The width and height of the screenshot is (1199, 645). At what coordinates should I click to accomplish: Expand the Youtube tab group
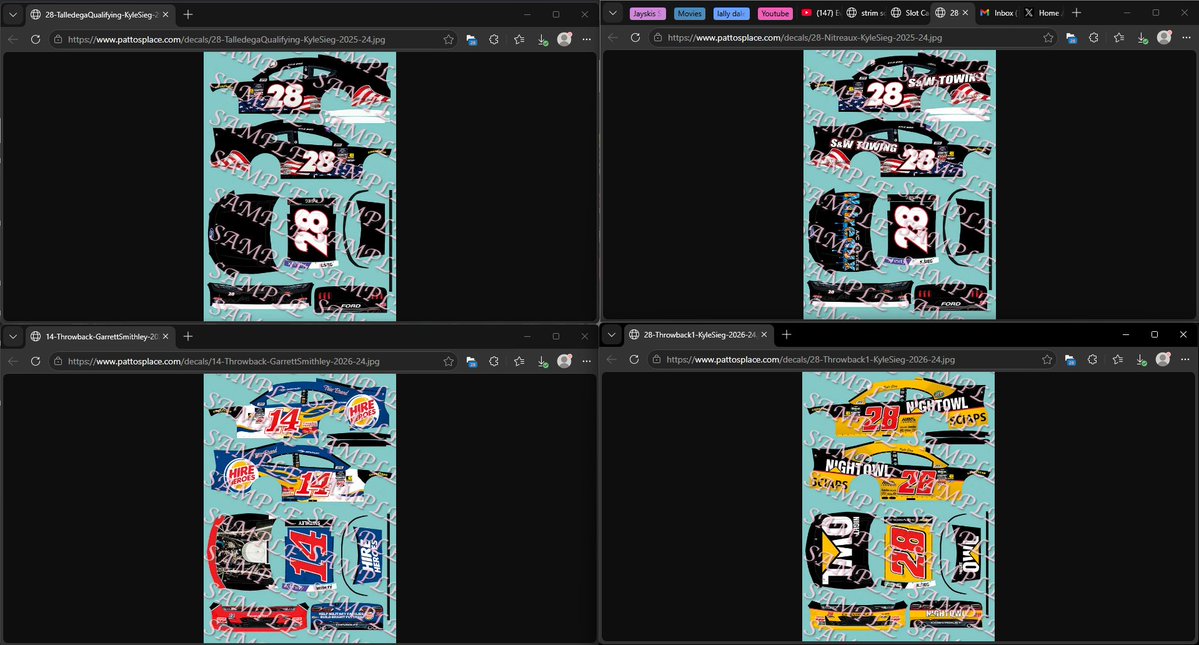[775, 13]
